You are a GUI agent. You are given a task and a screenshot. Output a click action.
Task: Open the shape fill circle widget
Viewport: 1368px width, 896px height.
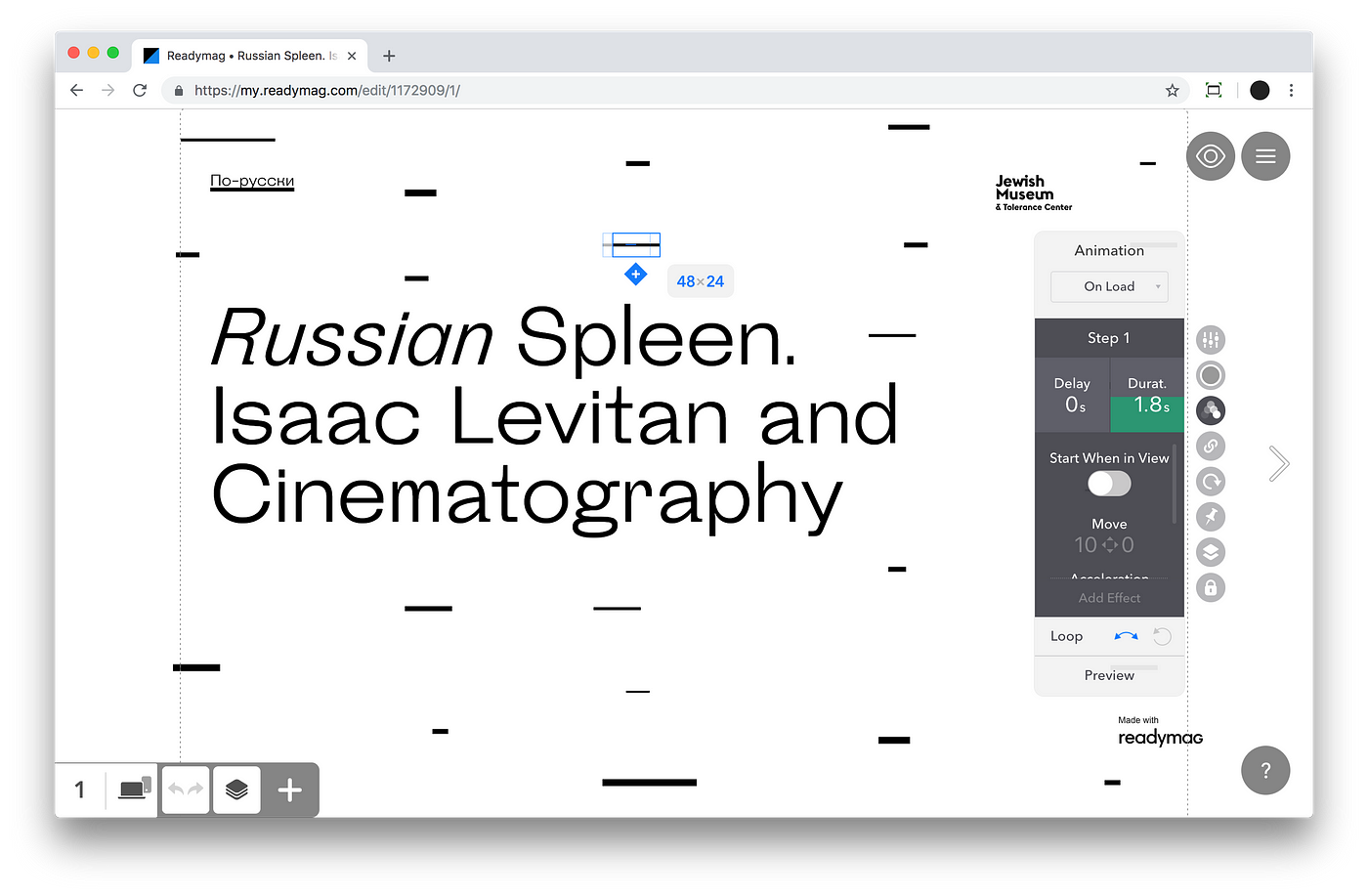[x=1211, y=375]
